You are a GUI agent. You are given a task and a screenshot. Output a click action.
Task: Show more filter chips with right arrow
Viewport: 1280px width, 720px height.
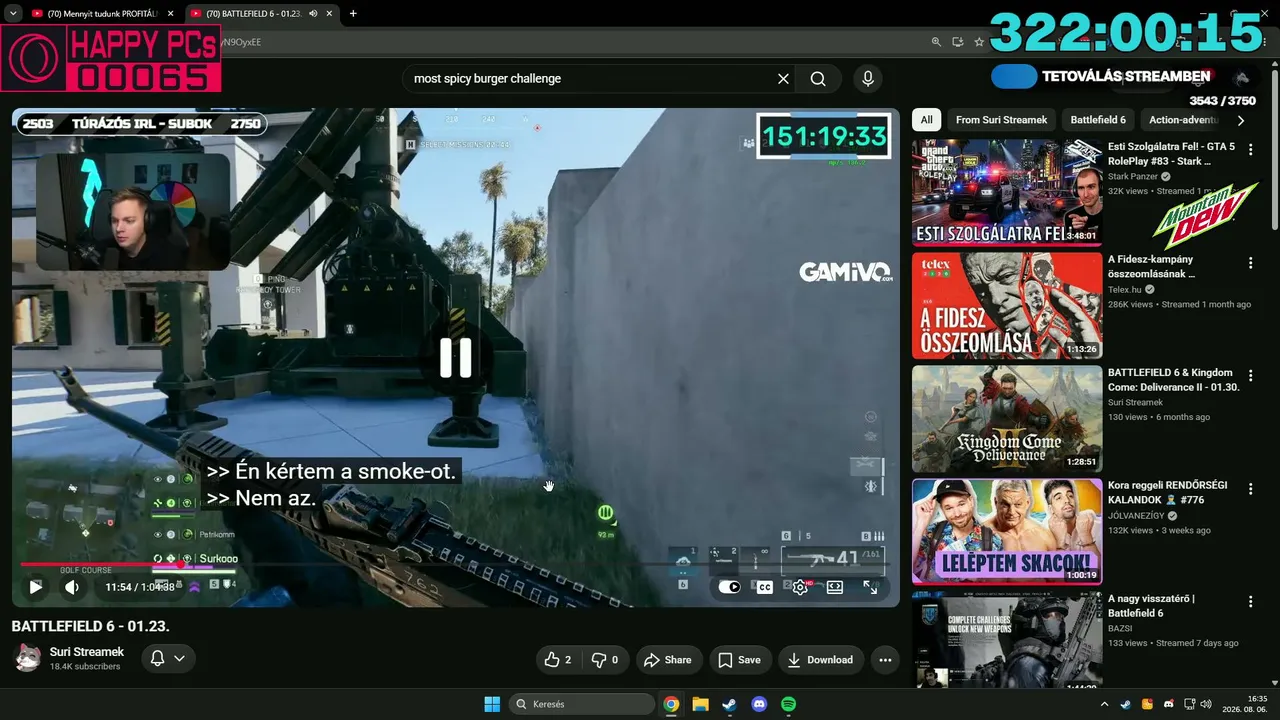[1241, 120]
